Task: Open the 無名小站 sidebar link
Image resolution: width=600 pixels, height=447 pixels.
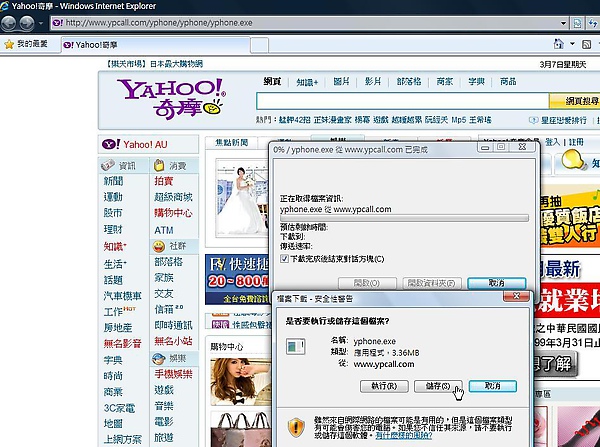Action: [x=173, y=341]
